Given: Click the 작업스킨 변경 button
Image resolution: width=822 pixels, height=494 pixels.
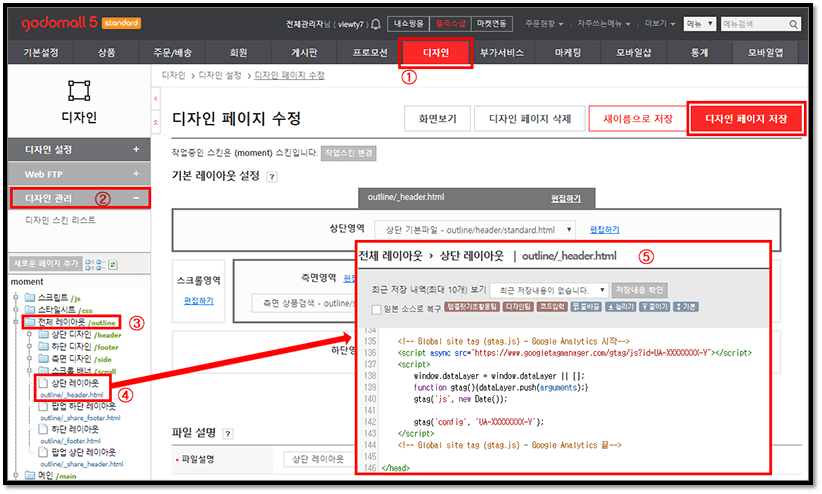Looking at the screenshot, I should (x=348, y=153).
